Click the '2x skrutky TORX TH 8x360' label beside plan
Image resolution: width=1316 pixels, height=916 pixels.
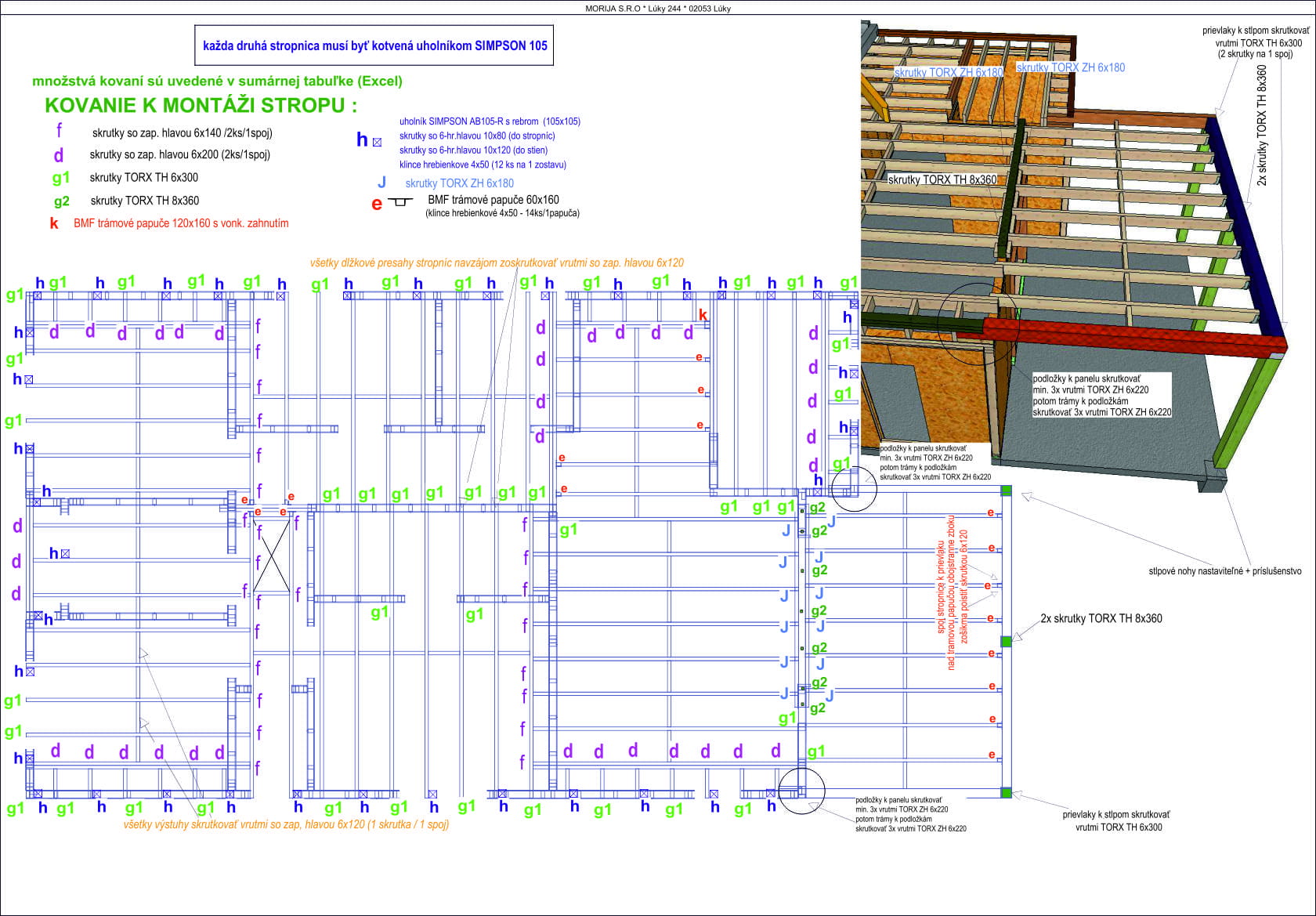(x=1101, y=619)
